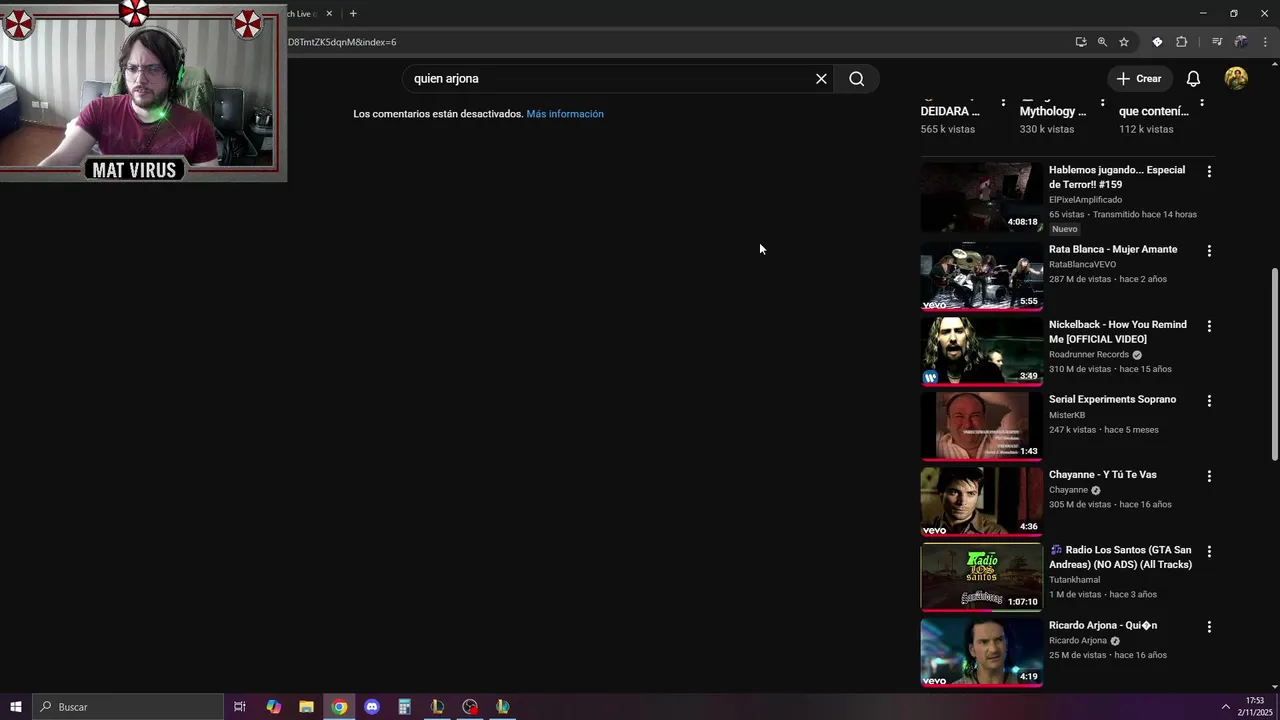Image resolution: width=1280 pixels, height=720 pixels.
Task: Open options for Hablemos jugando video
Action: pyautogui.click(x=1209, y=172)
